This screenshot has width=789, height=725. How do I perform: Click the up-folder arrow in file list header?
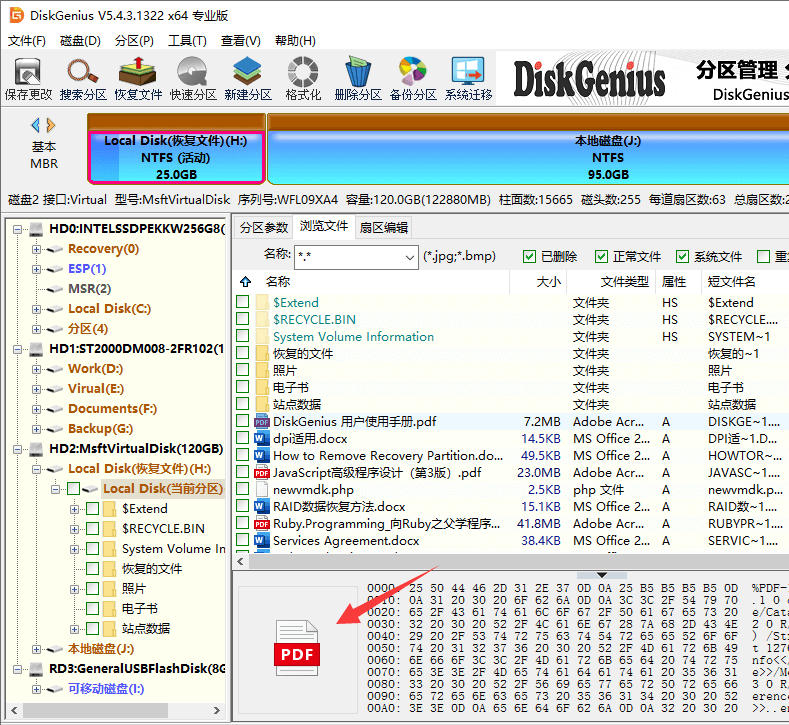(245, 282)
